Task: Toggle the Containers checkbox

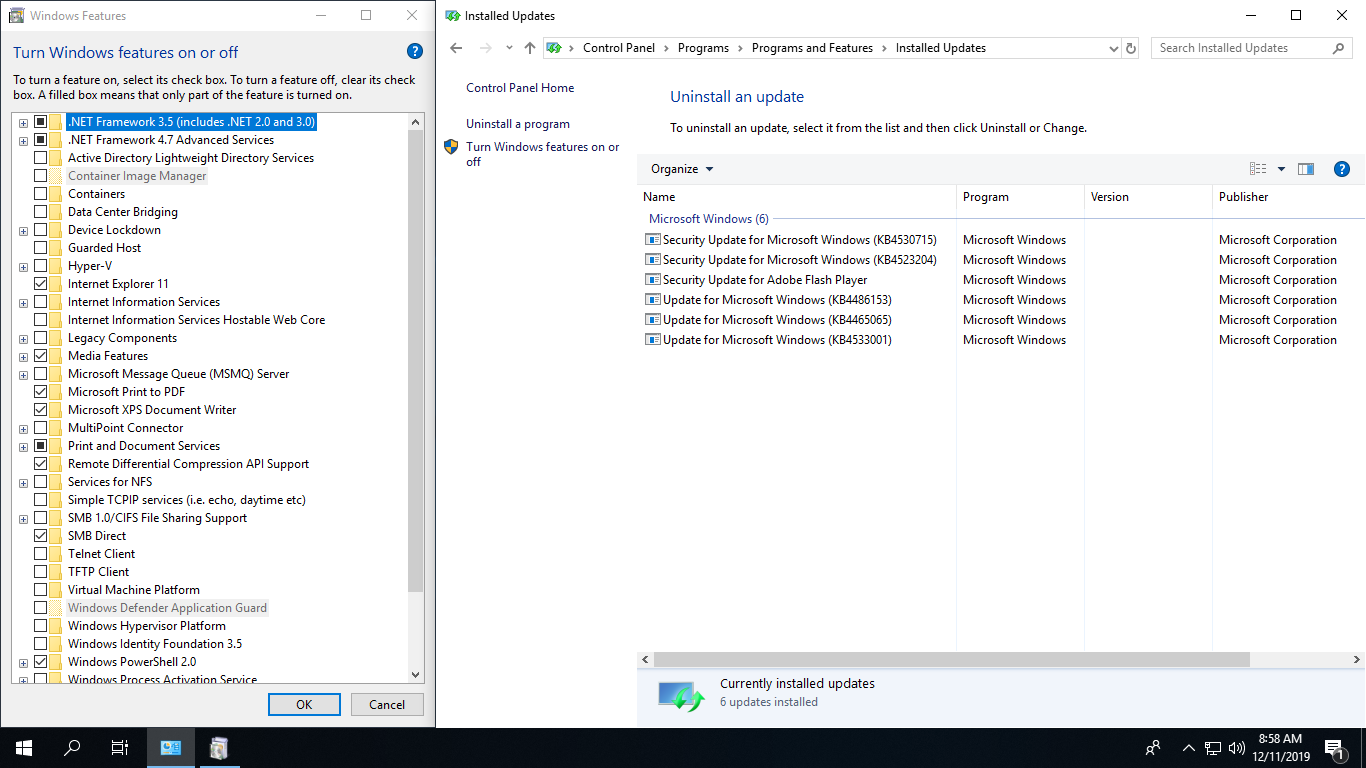Action: 41,194
